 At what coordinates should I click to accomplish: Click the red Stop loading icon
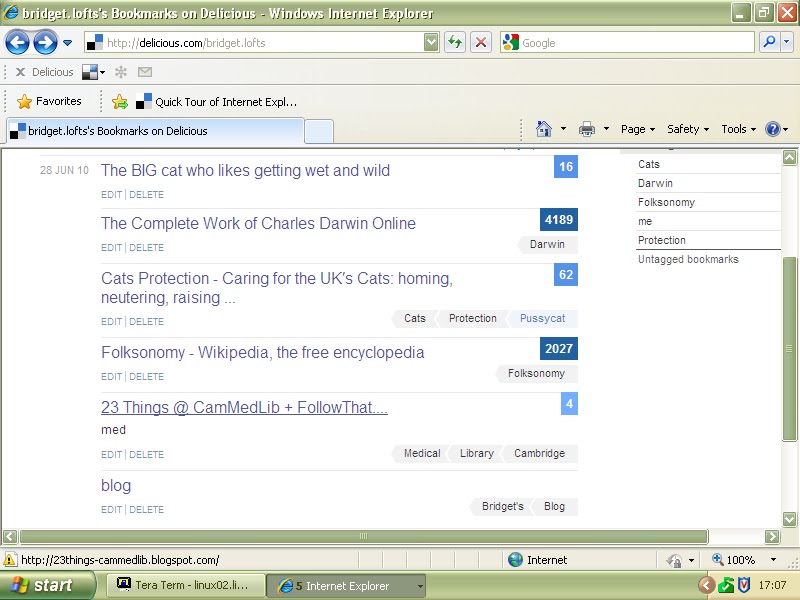pos(481,42)
